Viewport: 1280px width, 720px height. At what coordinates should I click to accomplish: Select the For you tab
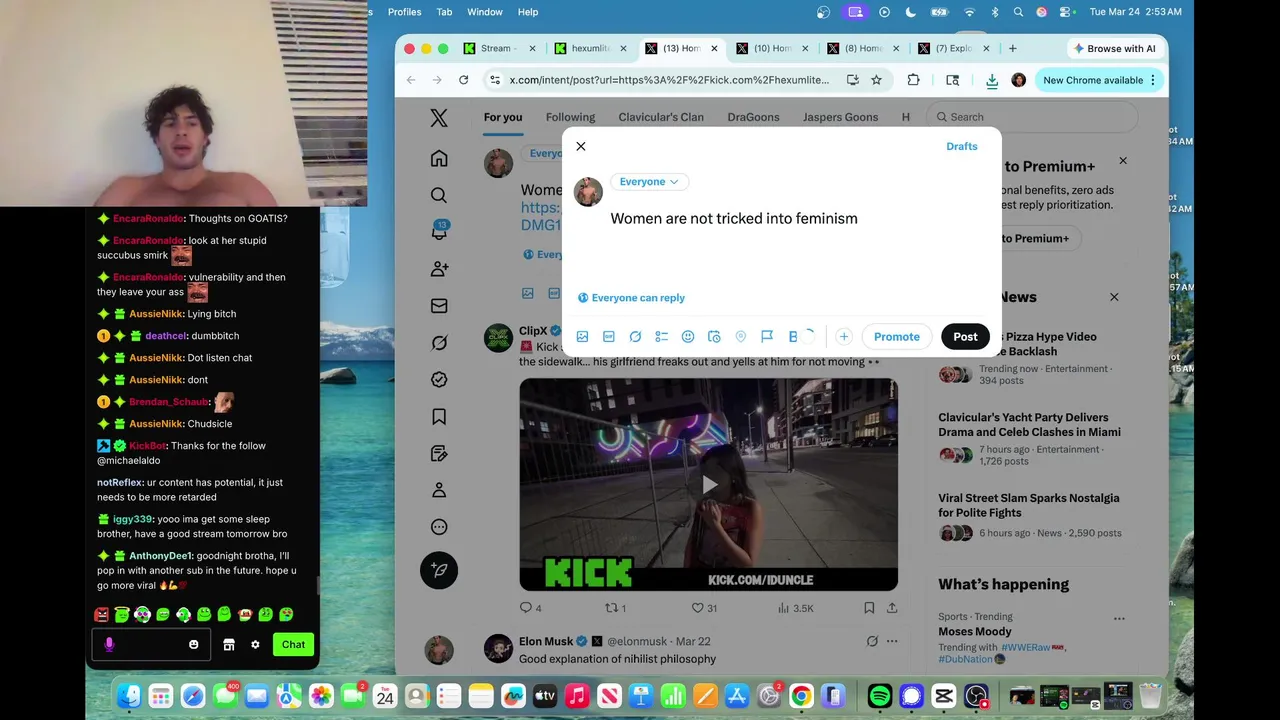(503, 117)
